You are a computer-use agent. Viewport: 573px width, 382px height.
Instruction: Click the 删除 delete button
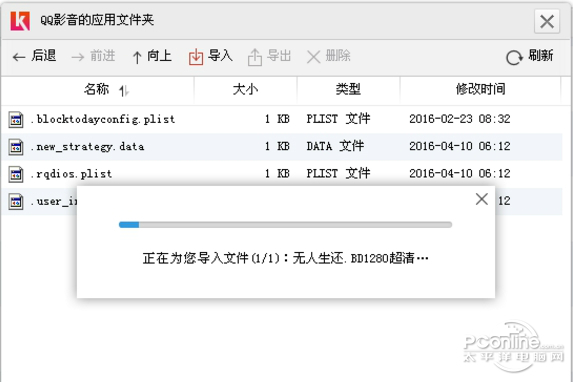tap(328, 56)
